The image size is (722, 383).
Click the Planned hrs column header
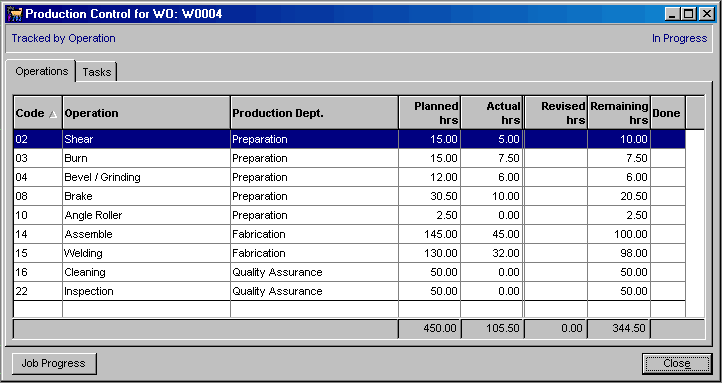click(430, 113)
